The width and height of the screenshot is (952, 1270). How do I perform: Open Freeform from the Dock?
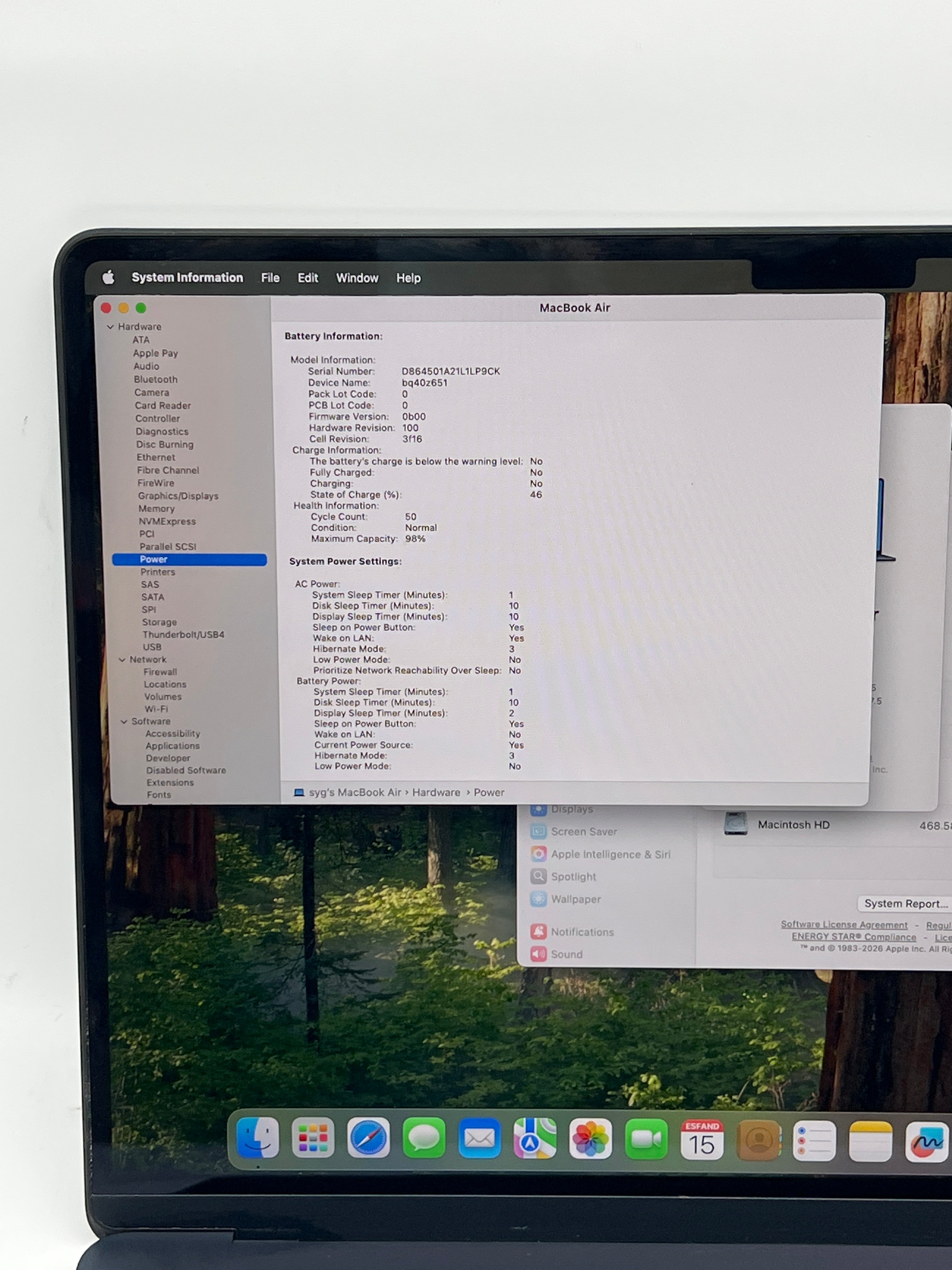click(x=926, y=1142)
